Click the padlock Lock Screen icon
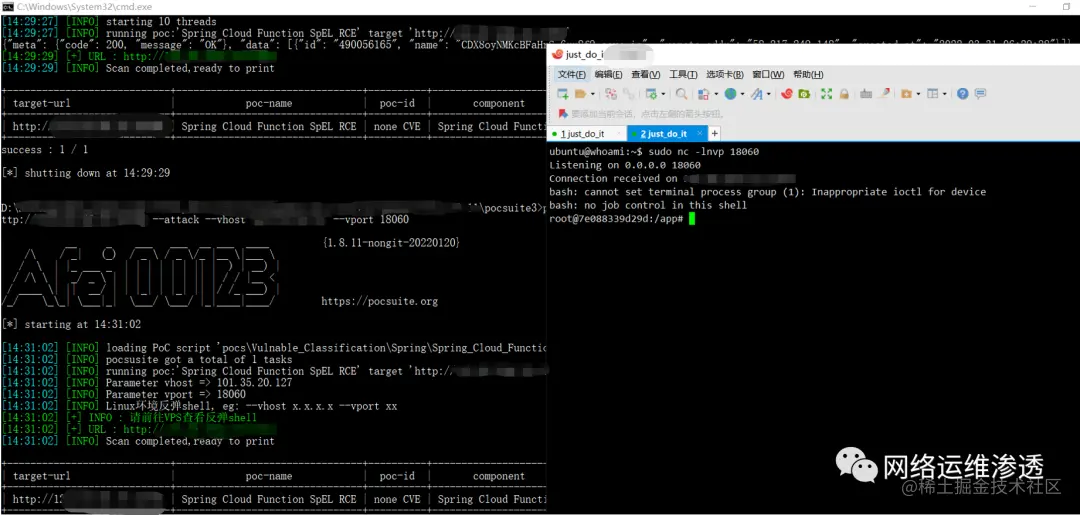This screenshot has height=515, width=1080. coord(844,94)
